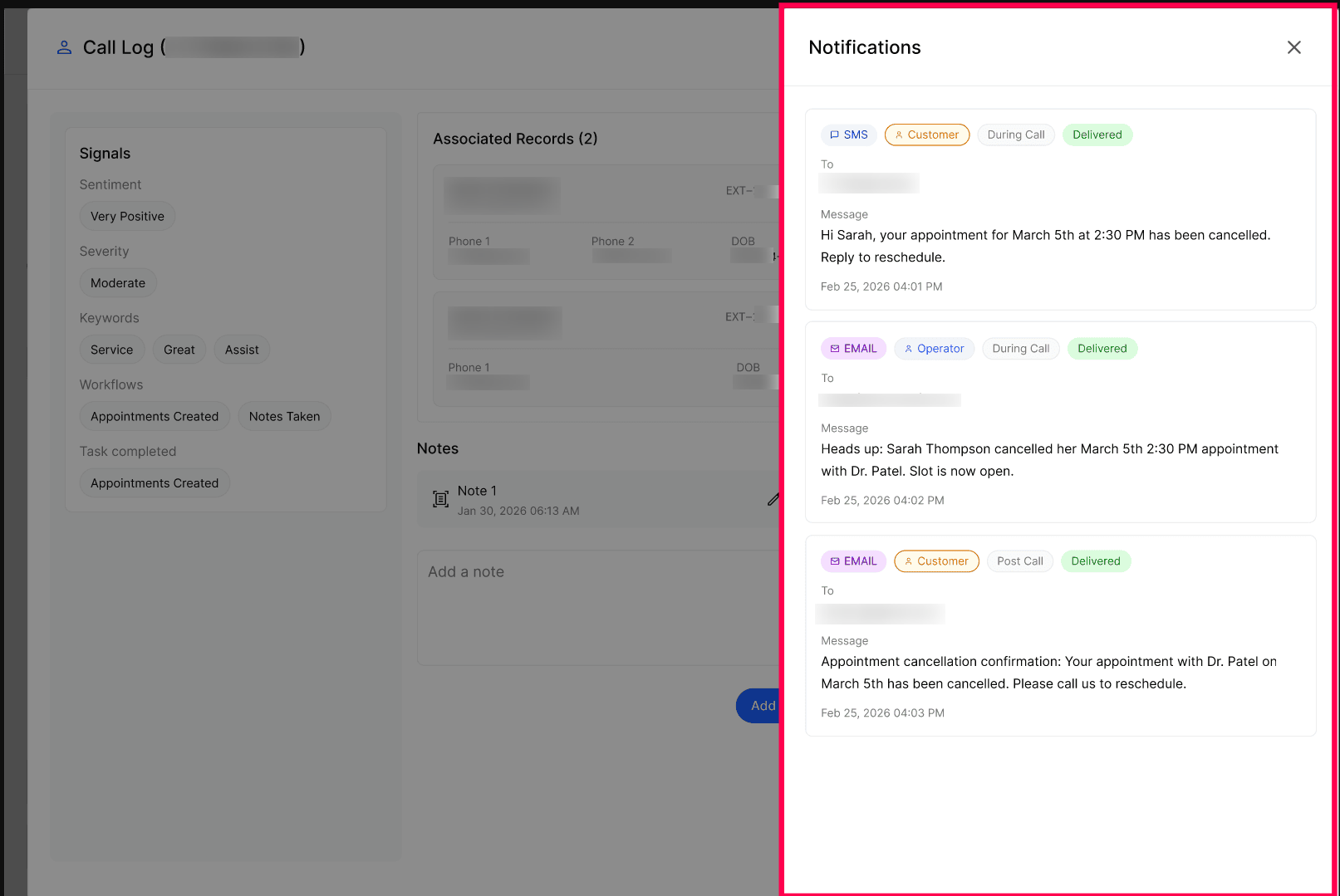This screenshot has width=1340, height=896.
Task: Click the Assist keyword chip
Action: click(242, 350)
